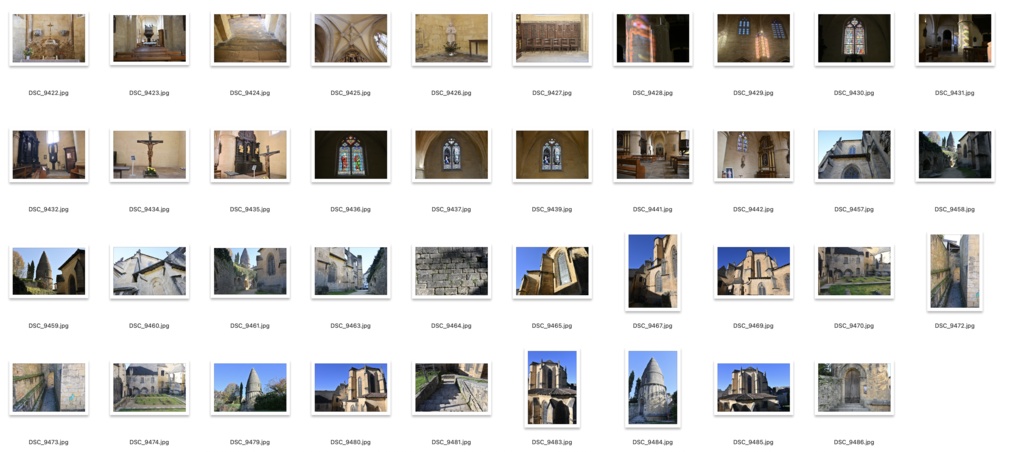Viewport: 1024px width, 452px height.
Task: Click the file name DSC_9434.jpg
Action: (x=149, y=209)
